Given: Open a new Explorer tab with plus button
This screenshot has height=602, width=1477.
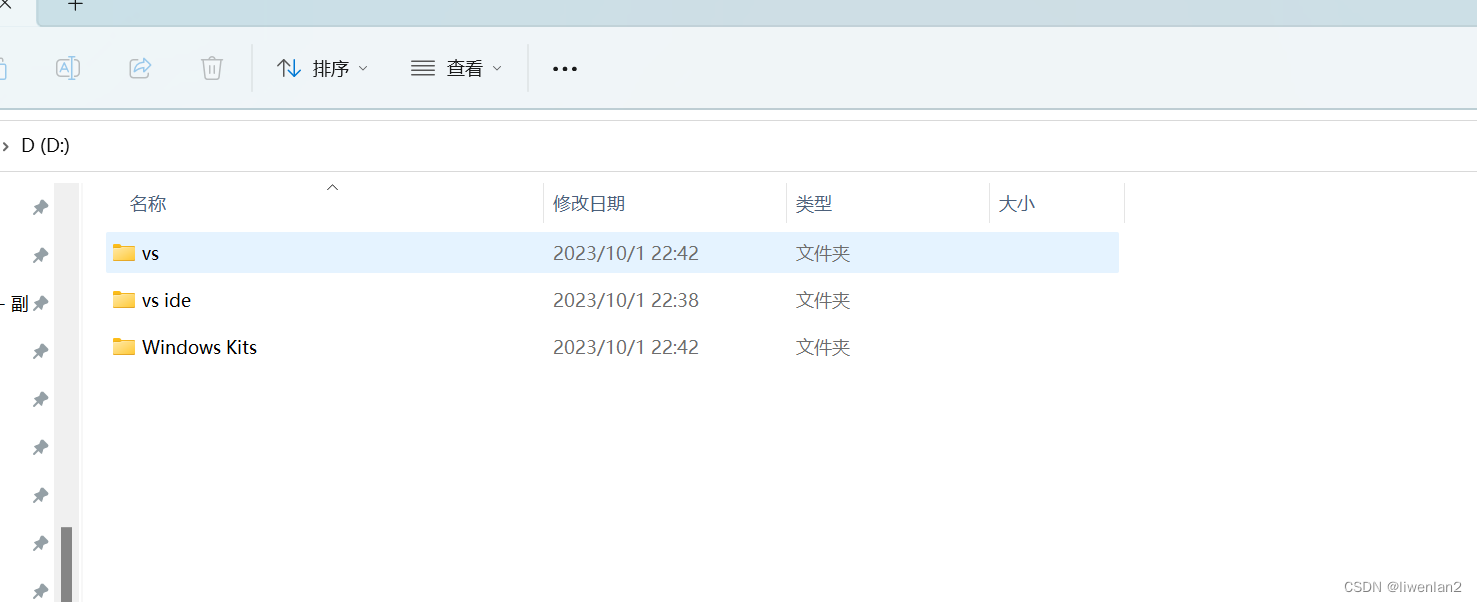Looking at the screenshot, I should [x=75, y=6].
